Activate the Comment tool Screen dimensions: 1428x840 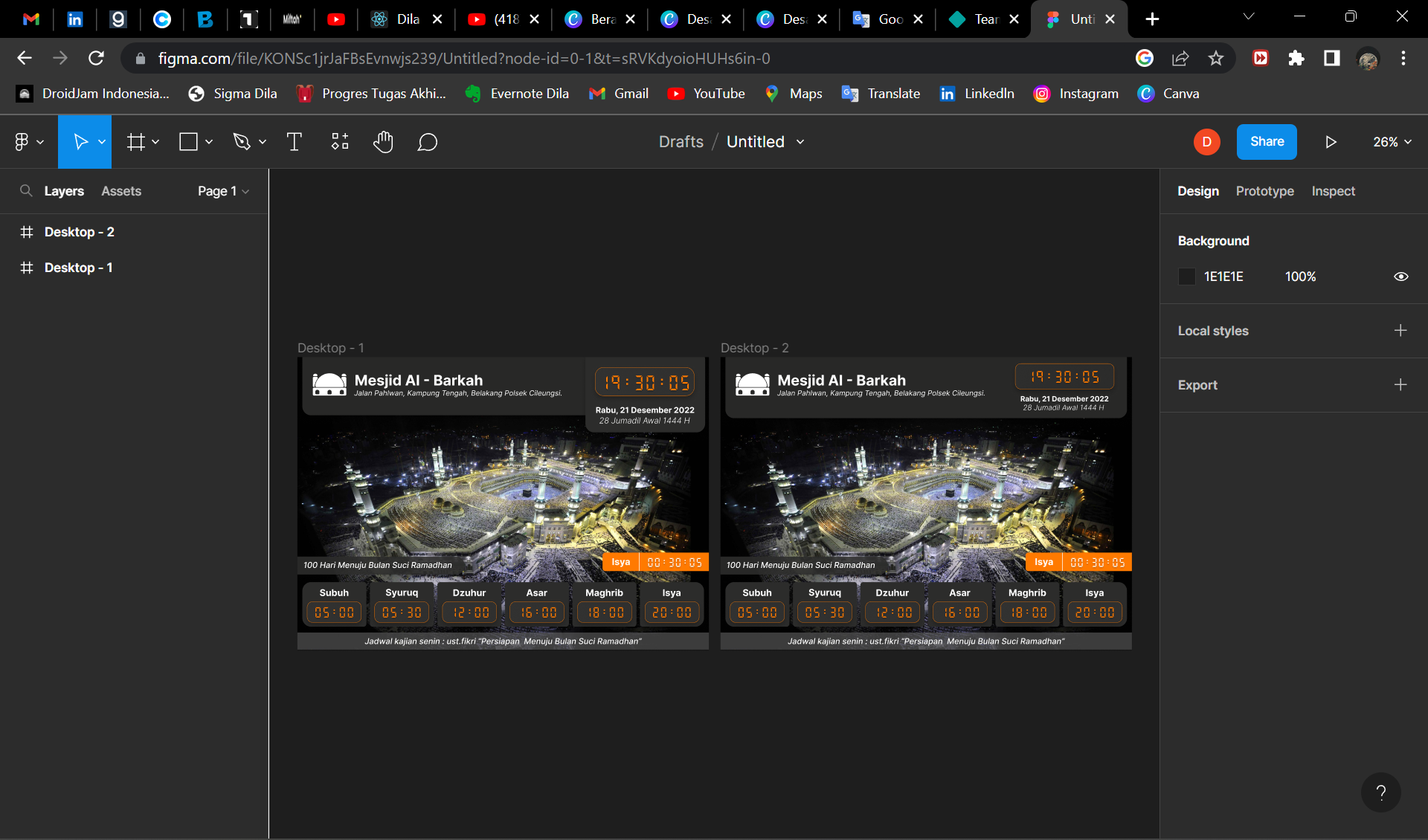point(427,141)
